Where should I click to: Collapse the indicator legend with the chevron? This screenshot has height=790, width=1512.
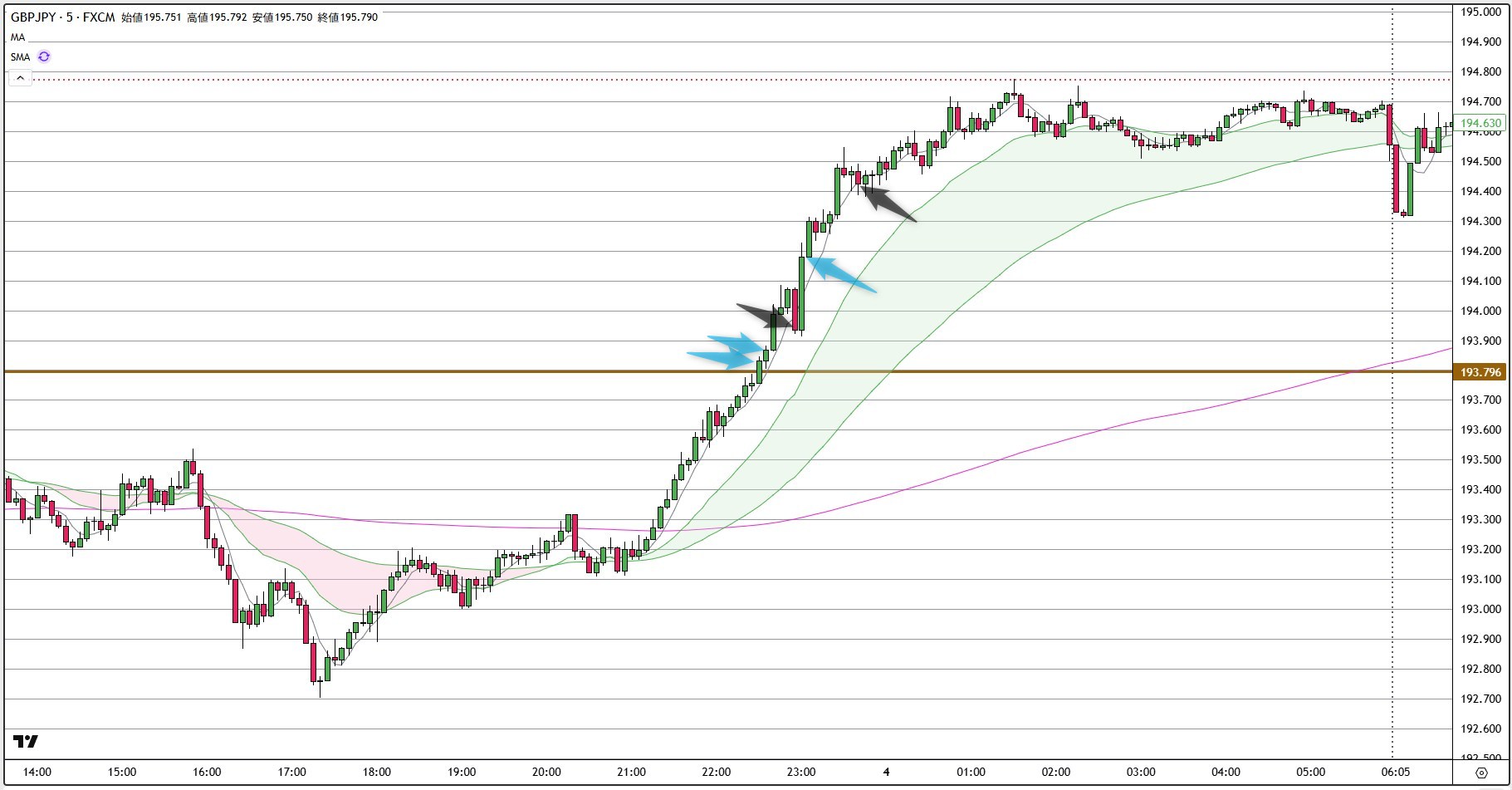click(20, 78)
